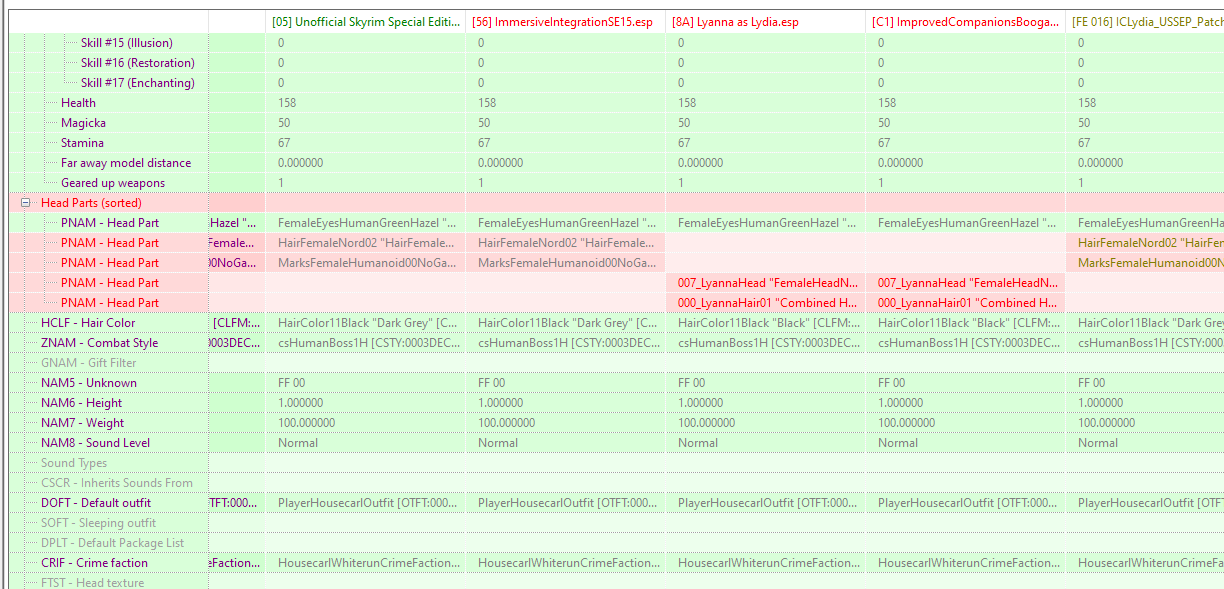Select the Skill #16 (Restoration) row

click(138, 63)
